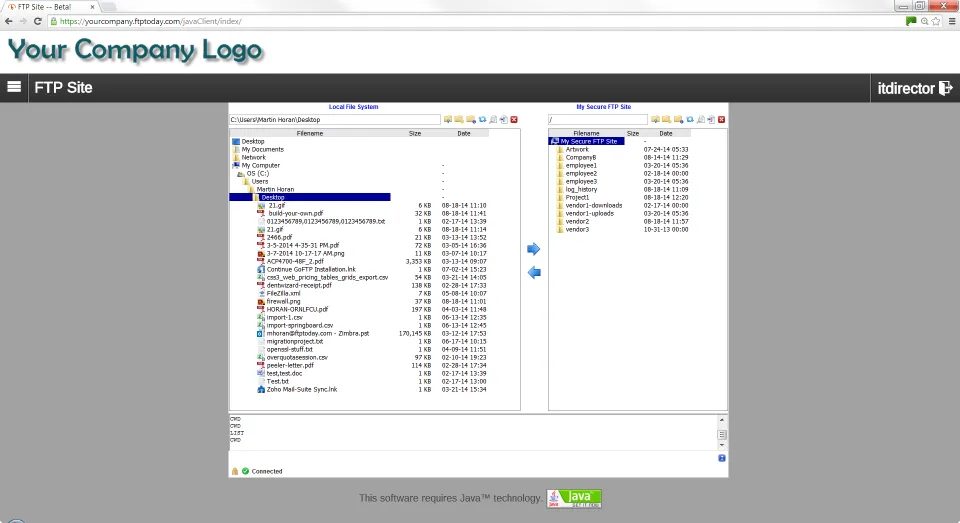Click the local path input field
This screenshot has width=960, height=523.
point(334,120)
